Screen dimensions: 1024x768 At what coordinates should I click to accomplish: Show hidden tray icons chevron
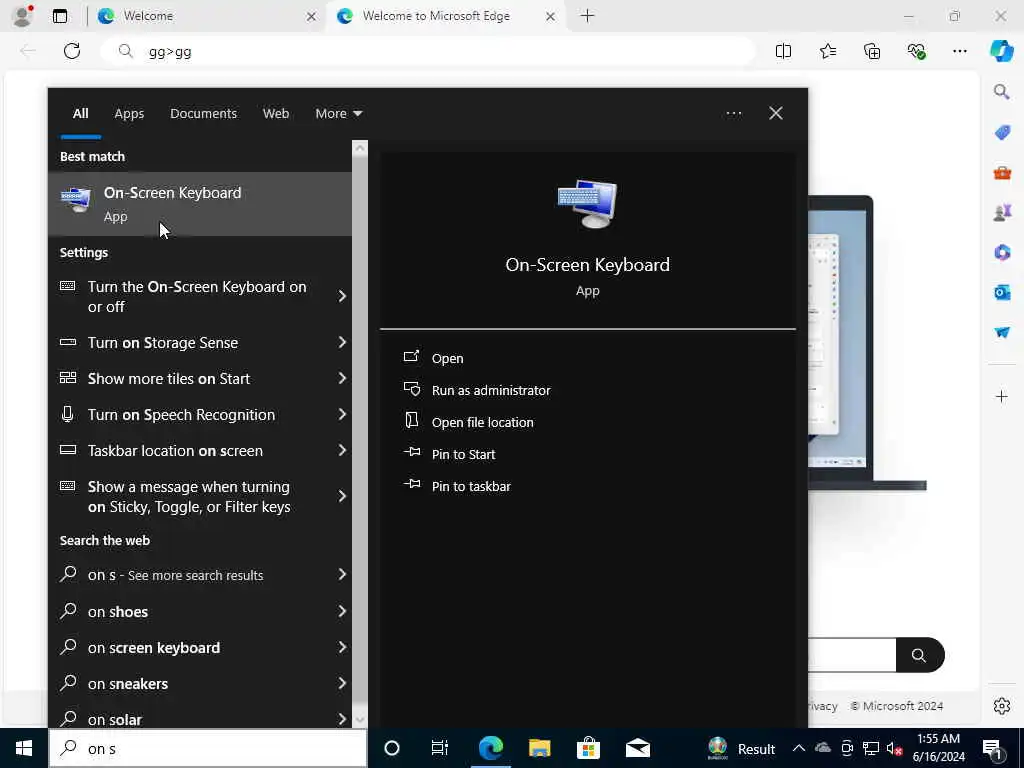tap(798, 748)
